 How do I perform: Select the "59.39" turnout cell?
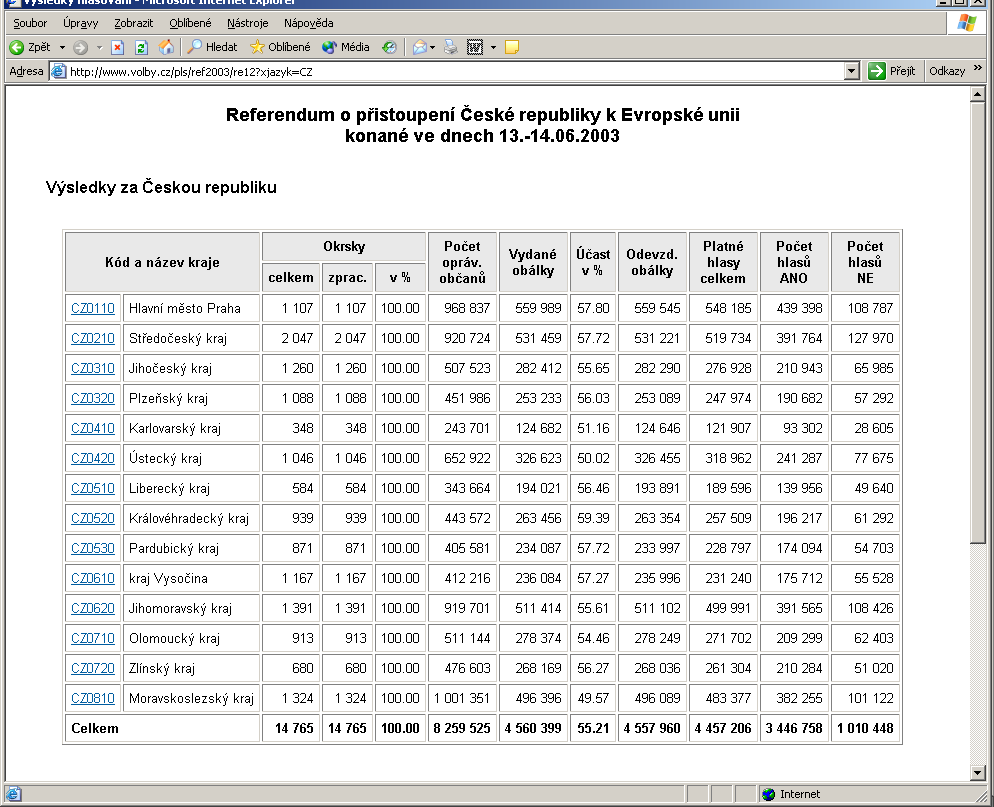click(593, 519)
